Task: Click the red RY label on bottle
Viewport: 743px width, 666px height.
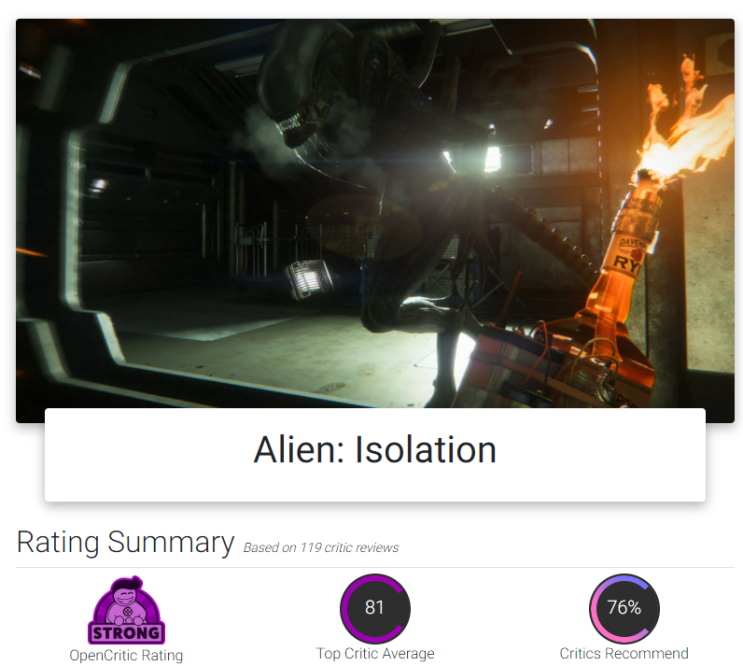Action: (x=628, y=263)
